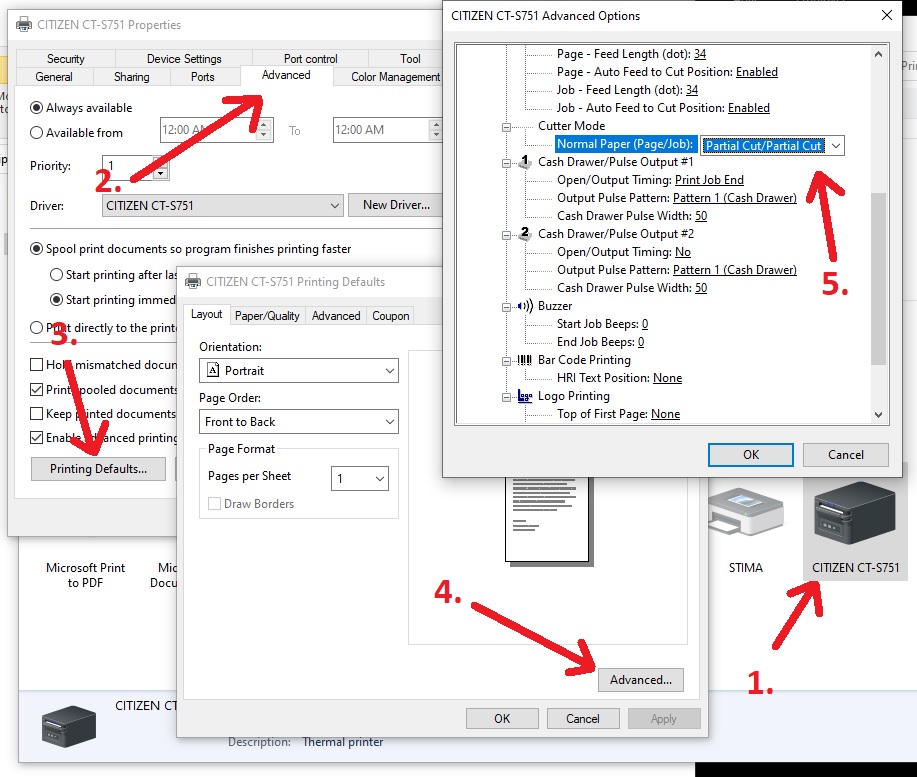The height and width of the screenshot is (777, 917).
Task: Click the Logo Printing icon
Action: 525,396
